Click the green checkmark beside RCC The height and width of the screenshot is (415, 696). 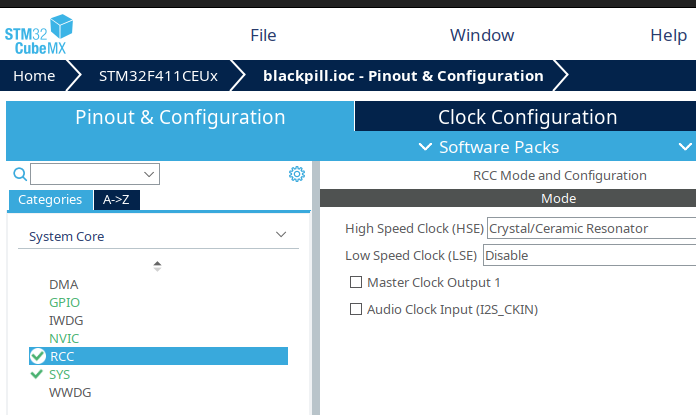tap(38, 356)
